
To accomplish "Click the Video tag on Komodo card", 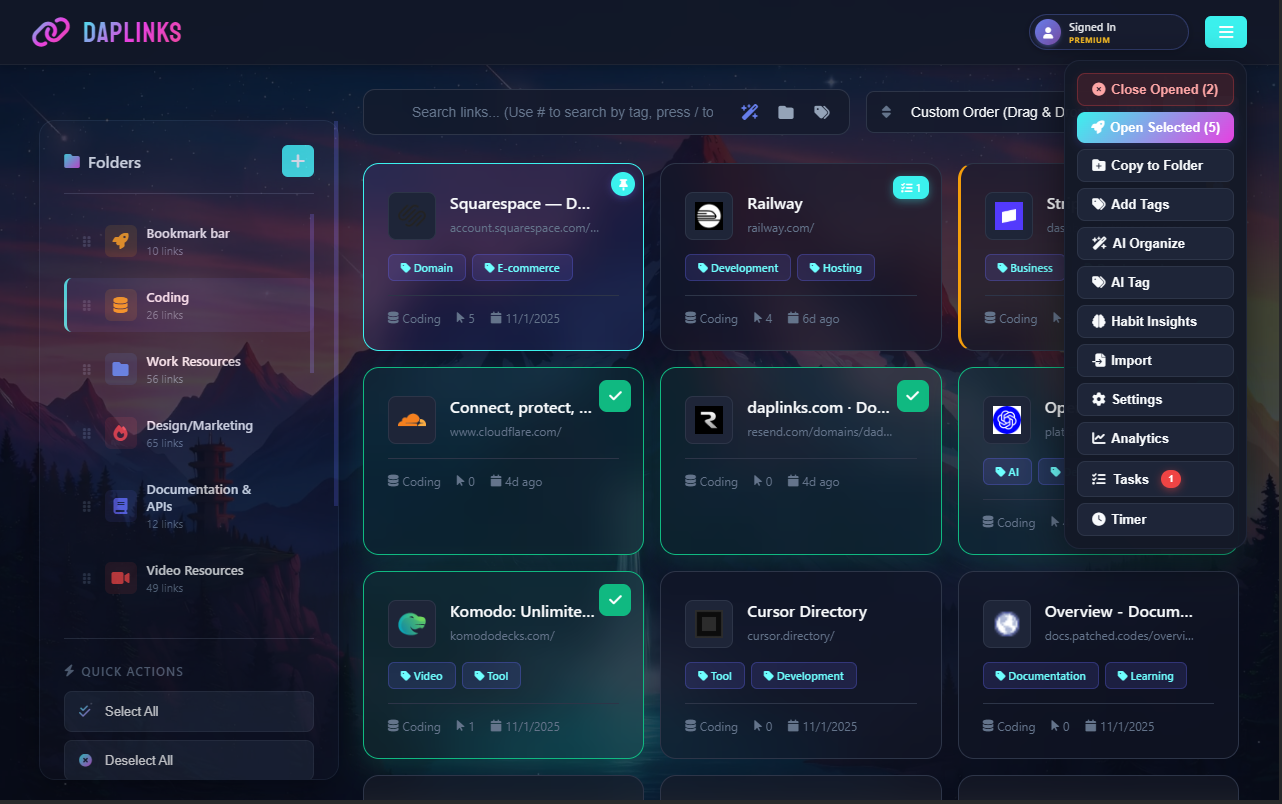I will [x=422, y=676].
